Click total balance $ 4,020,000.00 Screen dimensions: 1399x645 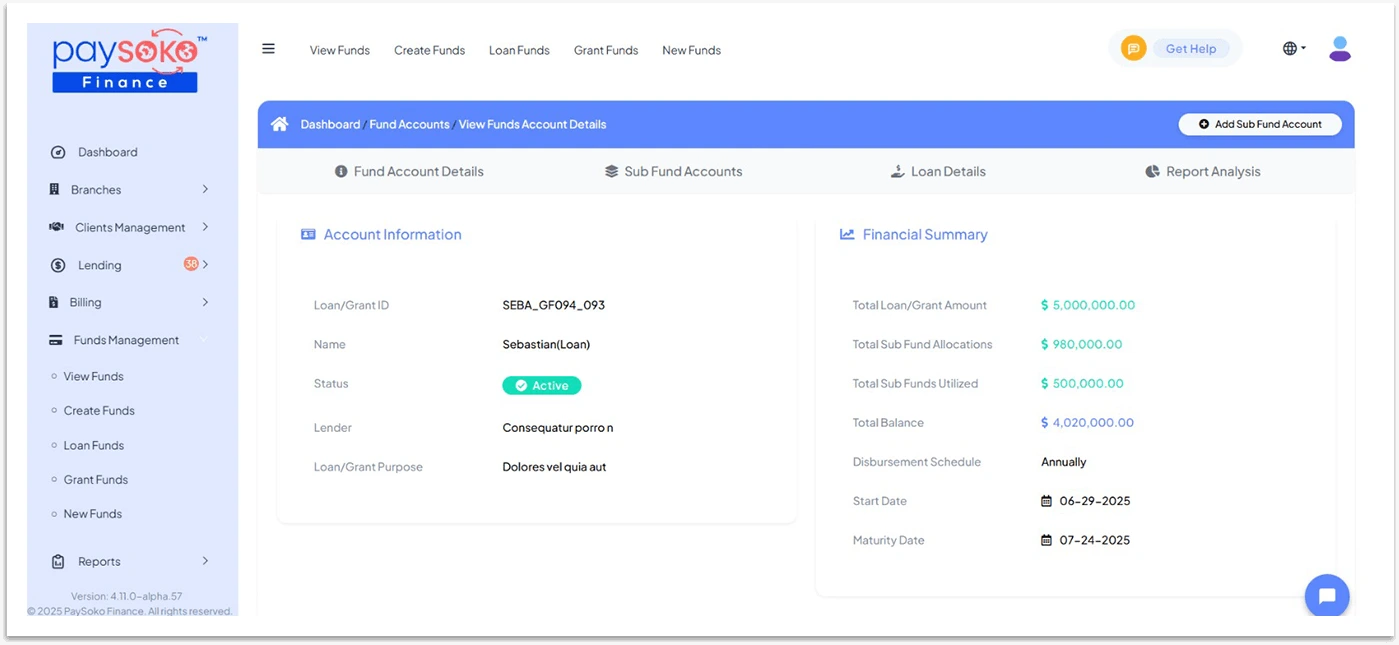coord(1087,422)
